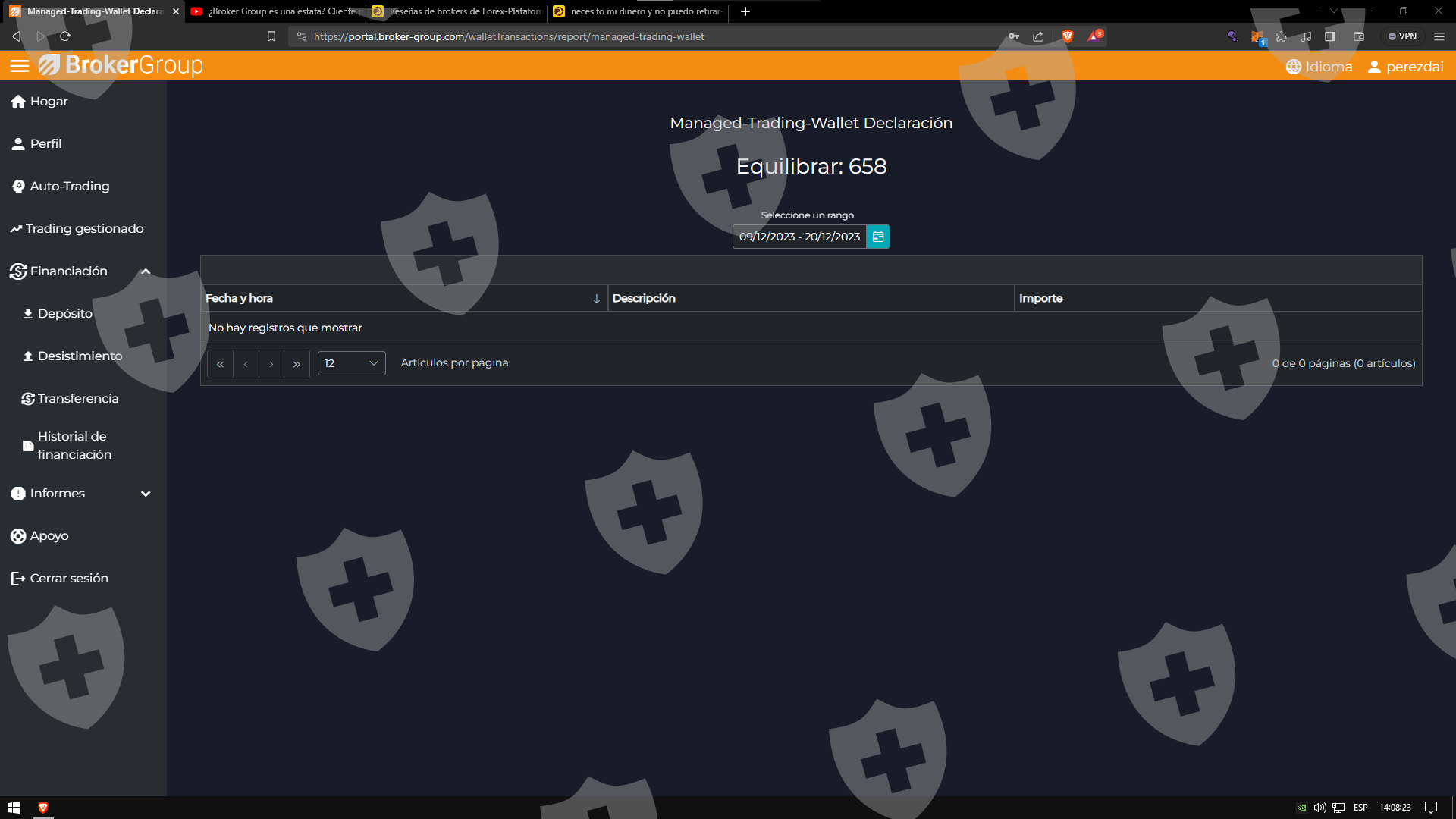The width and height of the screenshot is (1456, 819).
Task: Click the calendar date picker icon
Action: point(878,237)
